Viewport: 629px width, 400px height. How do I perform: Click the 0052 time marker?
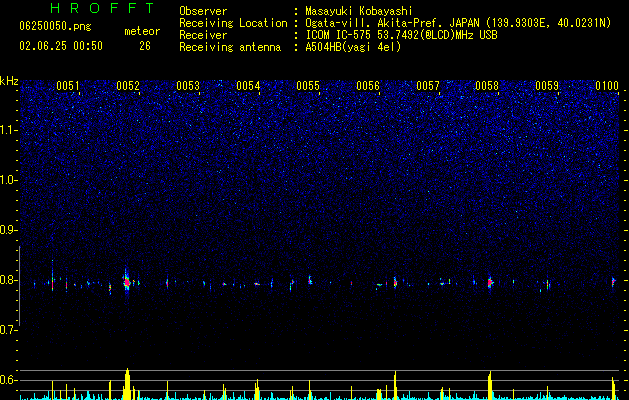click(128, 86)
